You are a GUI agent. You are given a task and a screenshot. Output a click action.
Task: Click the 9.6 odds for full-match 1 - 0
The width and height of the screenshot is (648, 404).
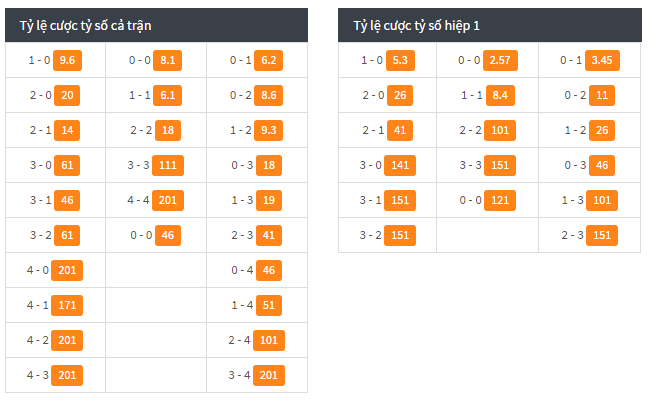coord(67,60)
